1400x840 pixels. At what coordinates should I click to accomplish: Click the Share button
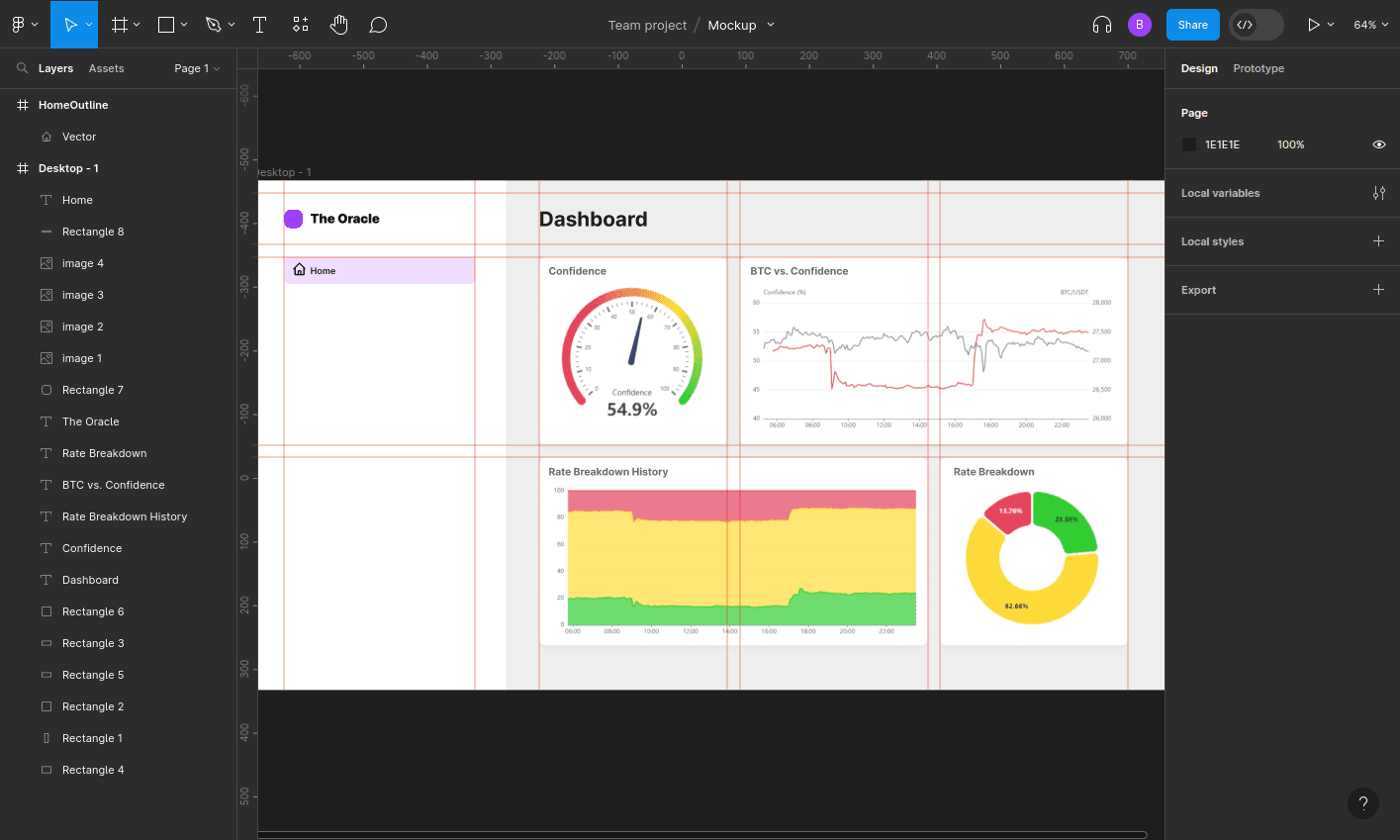coord(1192,25)
